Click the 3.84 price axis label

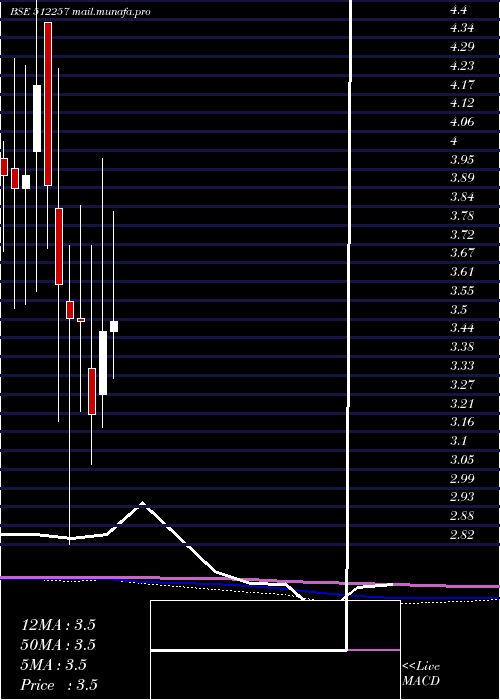pyautogui.click(x=462, y=197)
